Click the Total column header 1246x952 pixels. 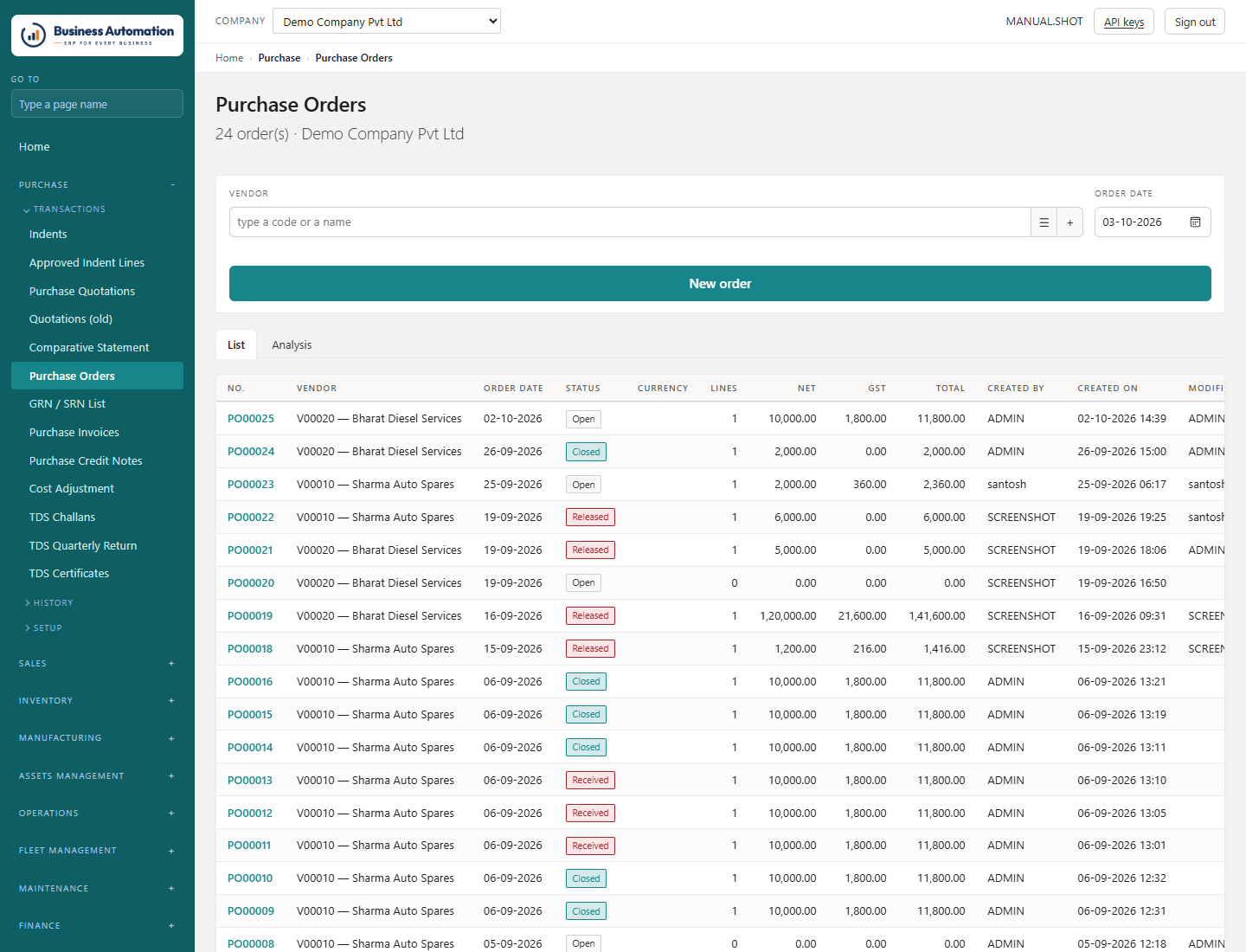[x=950, y=389]
